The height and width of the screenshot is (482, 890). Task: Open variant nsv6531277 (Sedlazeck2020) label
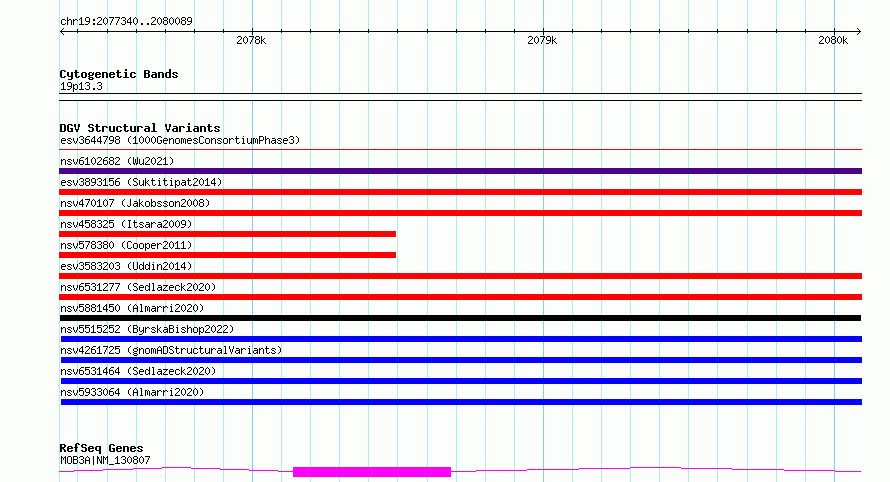click(138, 287)
